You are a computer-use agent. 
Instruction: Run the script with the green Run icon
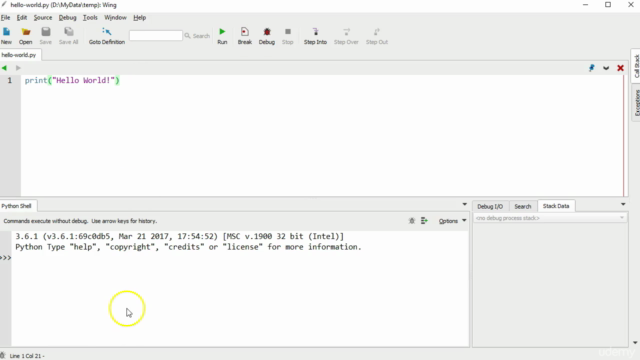pyautogui.click(x=222, y=36)
